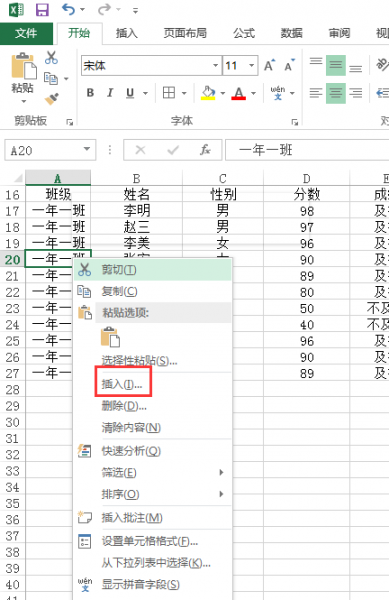This screenshot has height=600, width=389.
Task: Choose 快速分析(Q) in context menu
Action: click(x=153, y=451)
